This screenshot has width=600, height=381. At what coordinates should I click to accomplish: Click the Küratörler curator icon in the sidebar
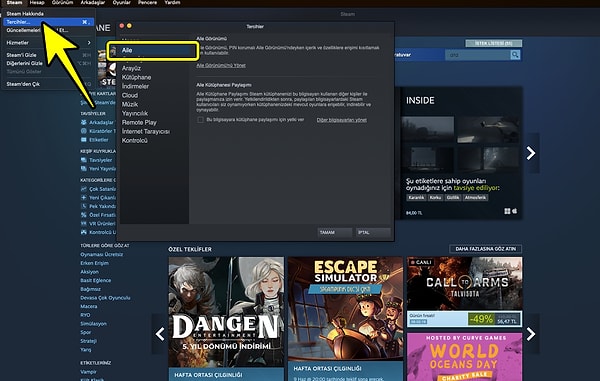click(83, 131)
